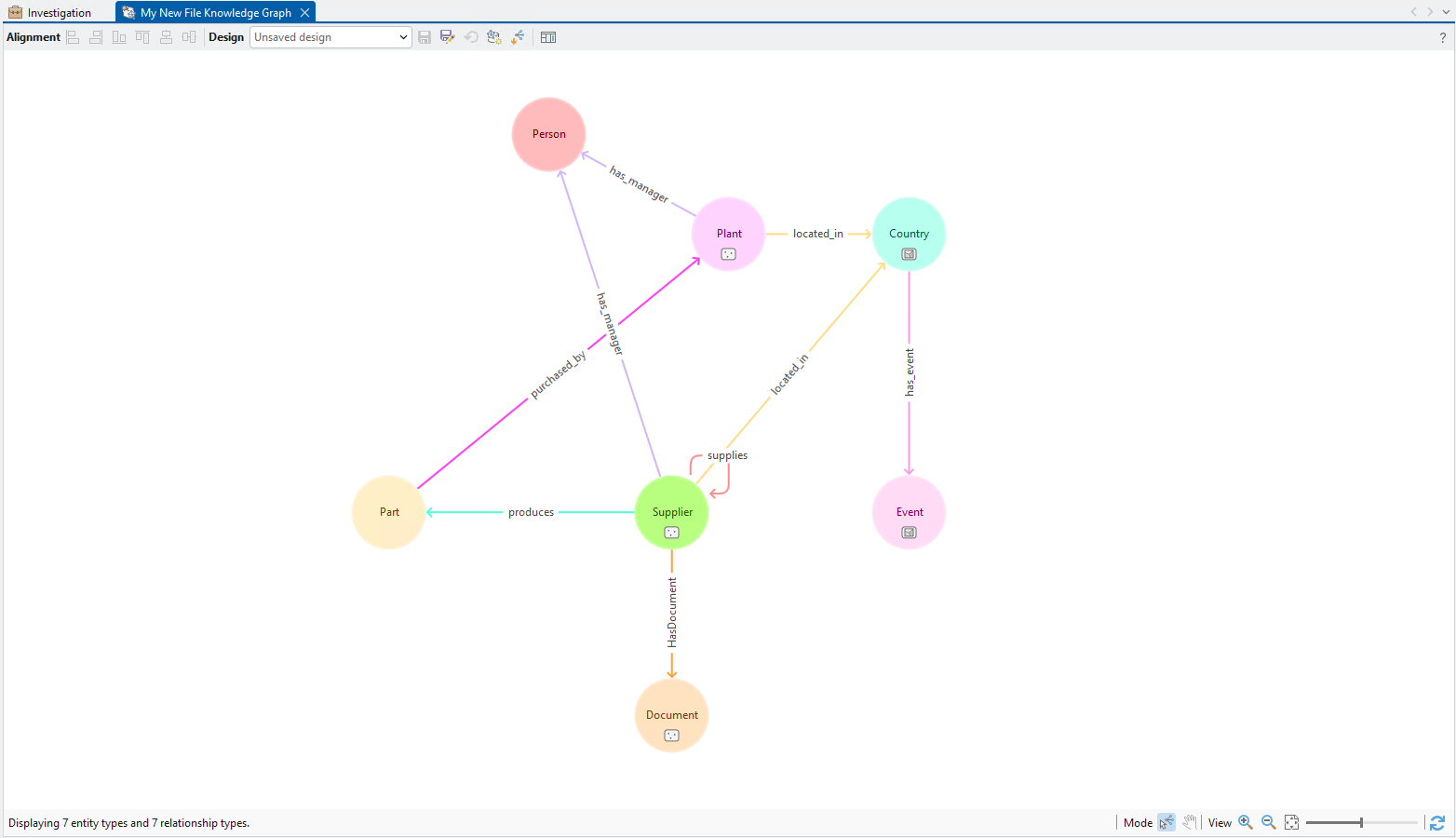Open the Design dropdown showing Unsaved design
Viewport: 1456px width, 838px height.
click(x=330, y=37)
